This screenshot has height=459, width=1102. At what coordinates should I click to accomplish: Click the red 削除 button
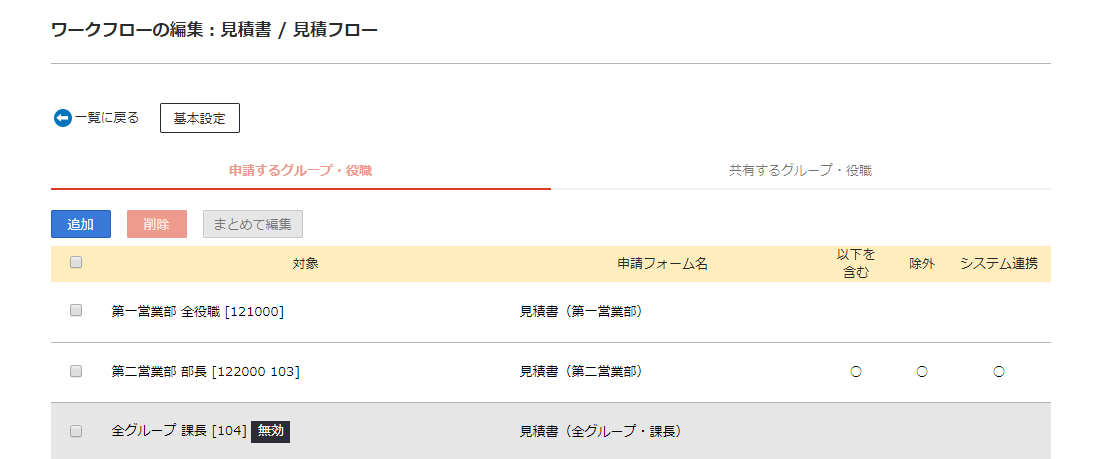[157, 224]
